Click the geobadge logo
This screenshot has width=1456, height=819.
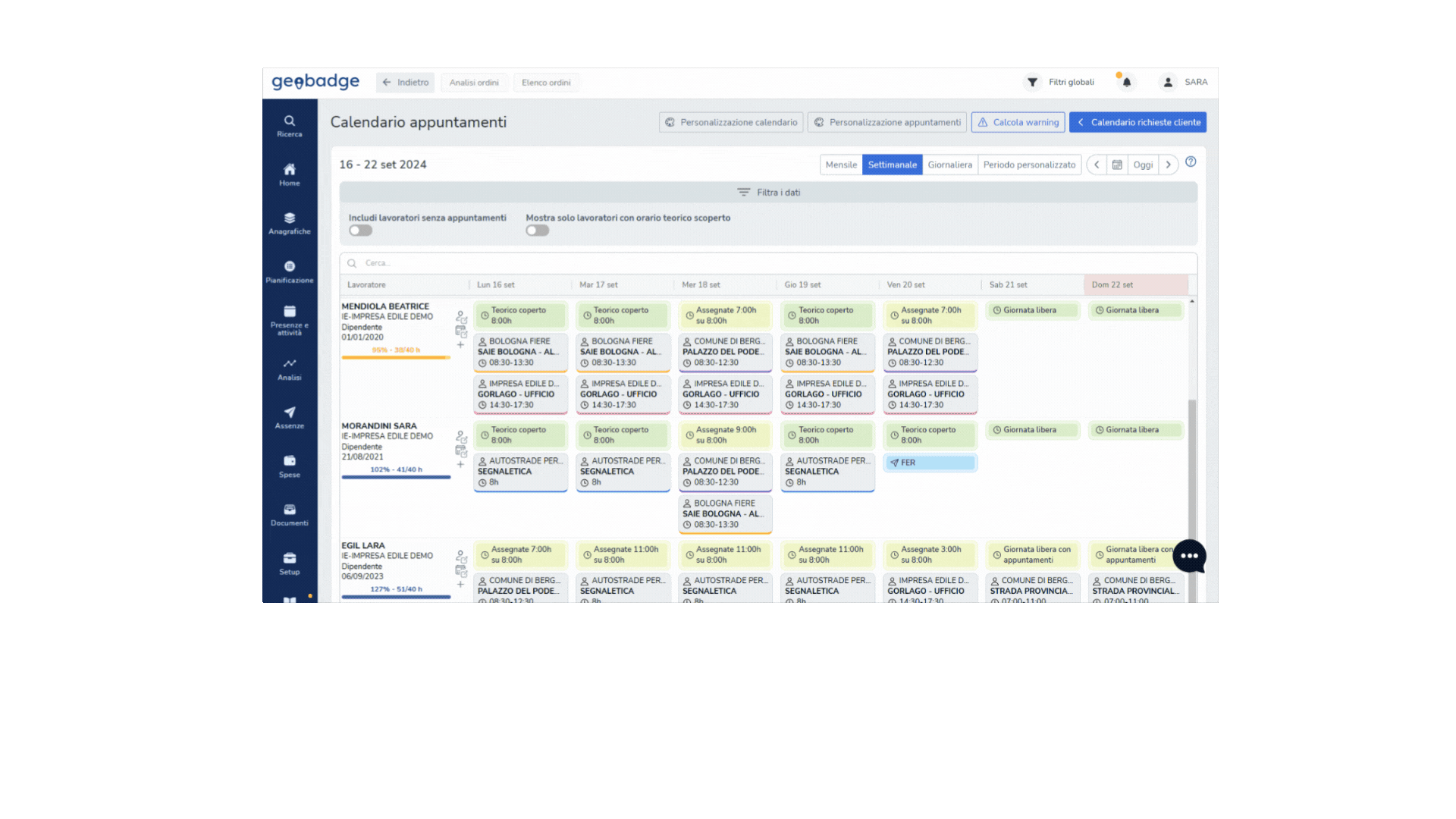pos(315,81)
